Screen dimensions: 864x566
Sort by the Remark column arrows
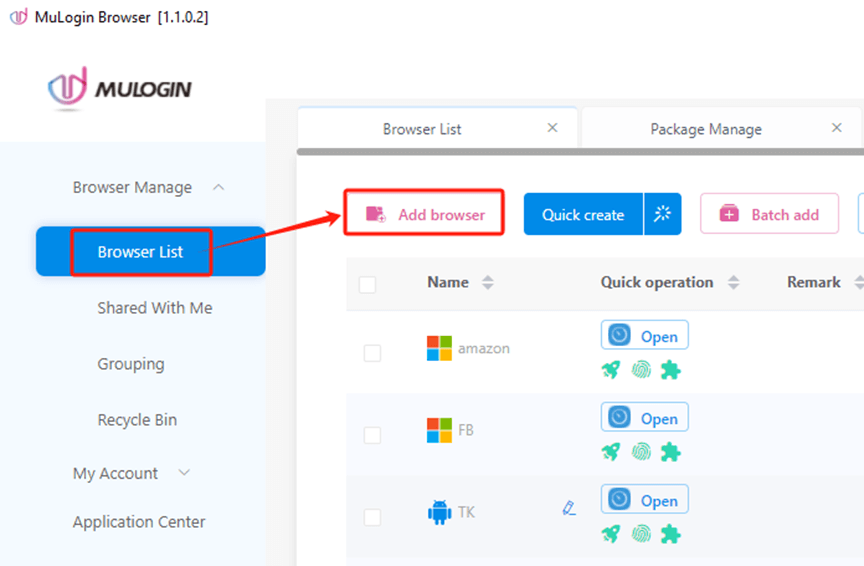point(859,283)
